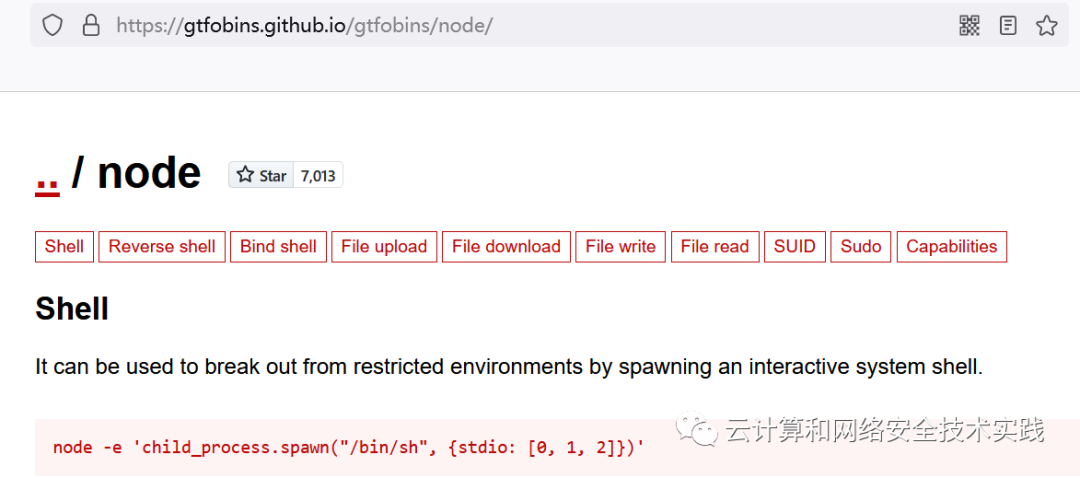This screenshot has height=478, width=1080.
Task: Toggle the reader view icon
Action: [1008, 26]
